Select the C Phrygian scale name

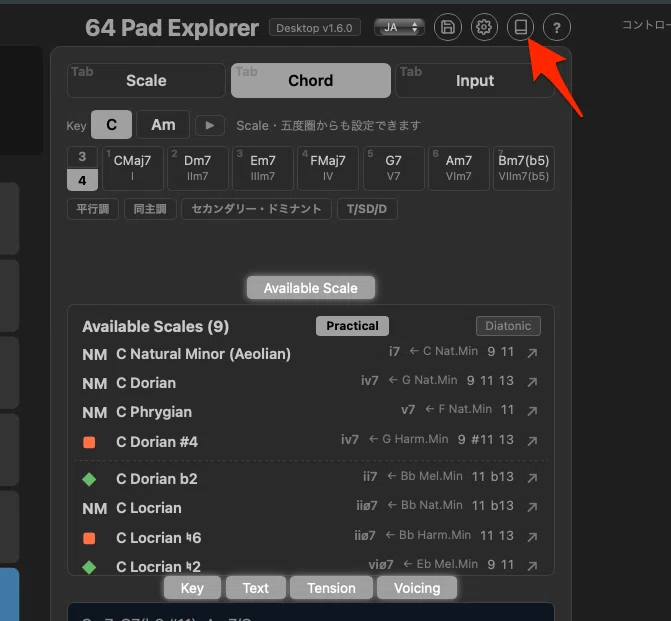tap(154, 412)
